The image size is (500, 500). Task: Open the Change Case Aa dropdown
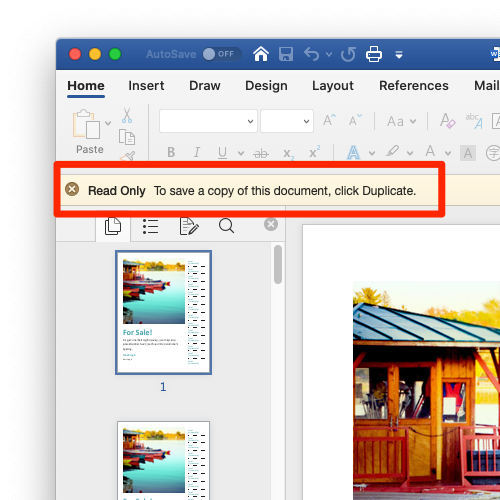tap(401, 121)
